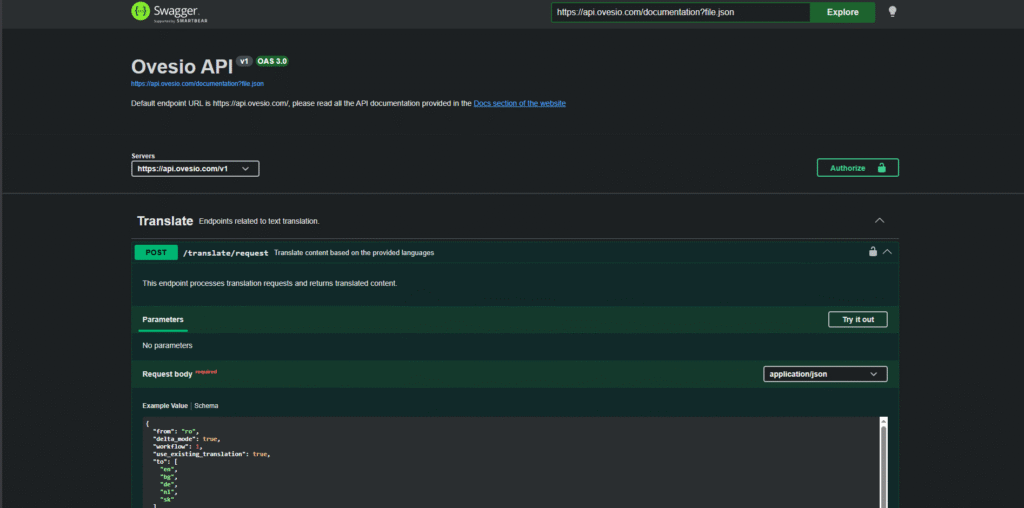Click the /translate/request endpoint path
The width and height of the screenshot is (1024, 508).
point(225,253)
